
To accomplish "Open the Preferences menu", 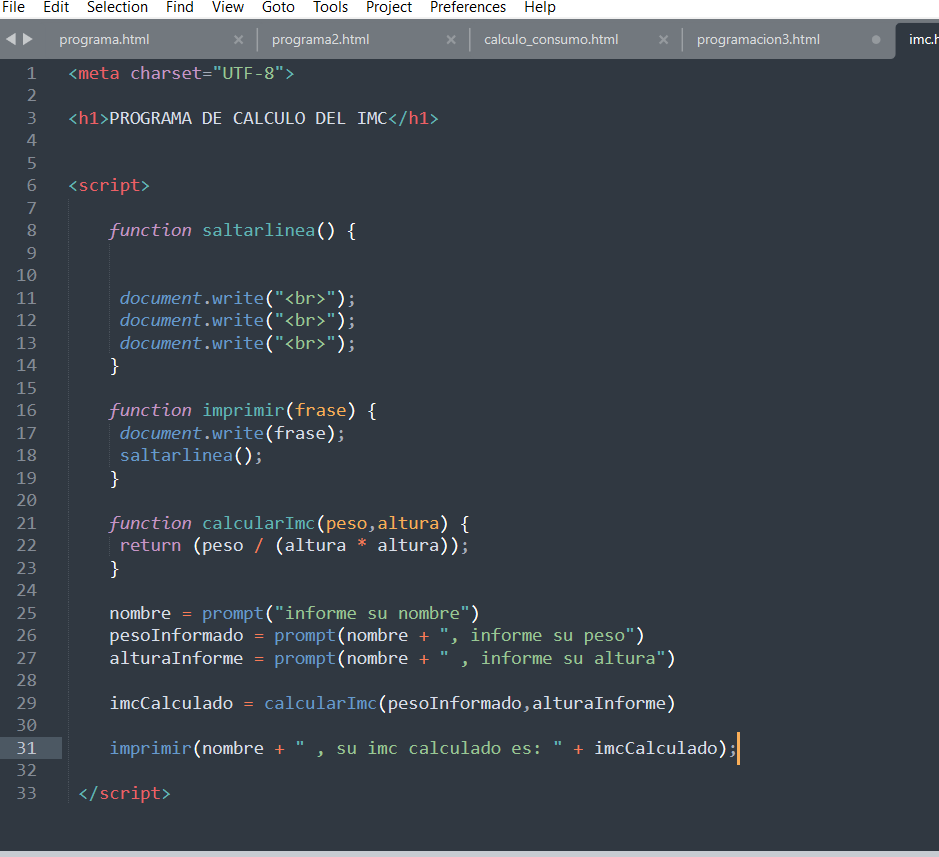I will click(x=468, y=7).
